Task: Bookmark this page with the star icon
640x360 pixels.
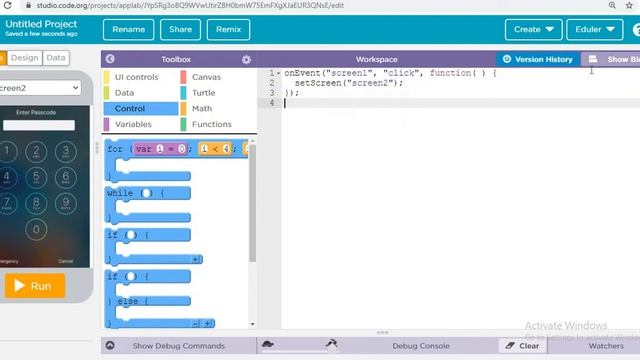Action: [x=629, y=5]
